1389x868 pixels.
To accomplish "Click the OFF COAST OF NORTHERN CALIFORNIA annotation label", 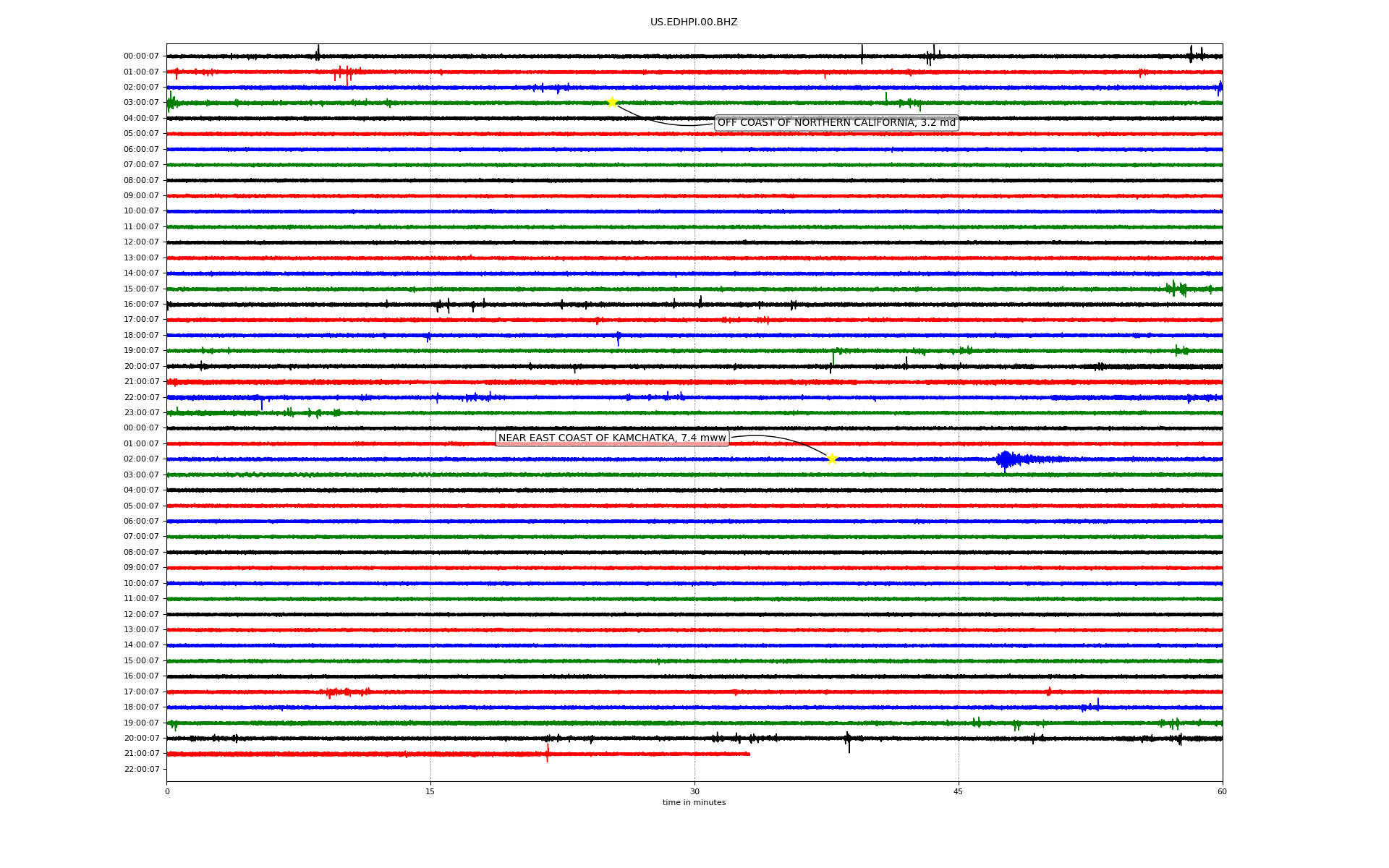I will tap(836, 123).
